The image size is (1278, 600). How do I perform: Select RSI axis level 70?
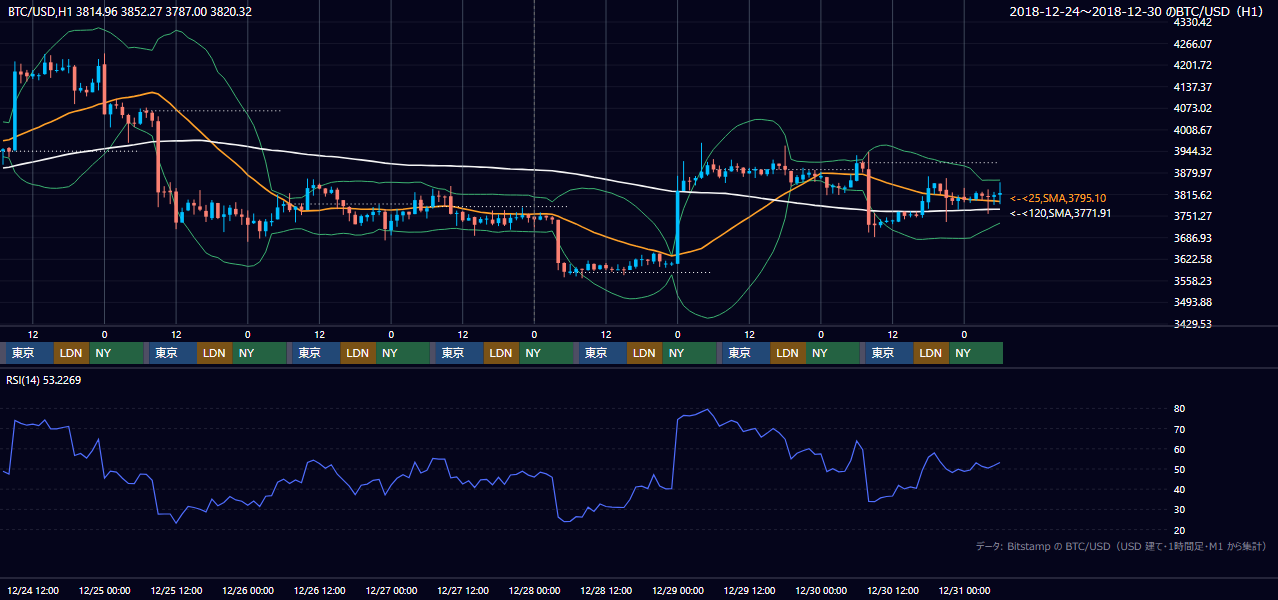click(x=1179, y=429)
